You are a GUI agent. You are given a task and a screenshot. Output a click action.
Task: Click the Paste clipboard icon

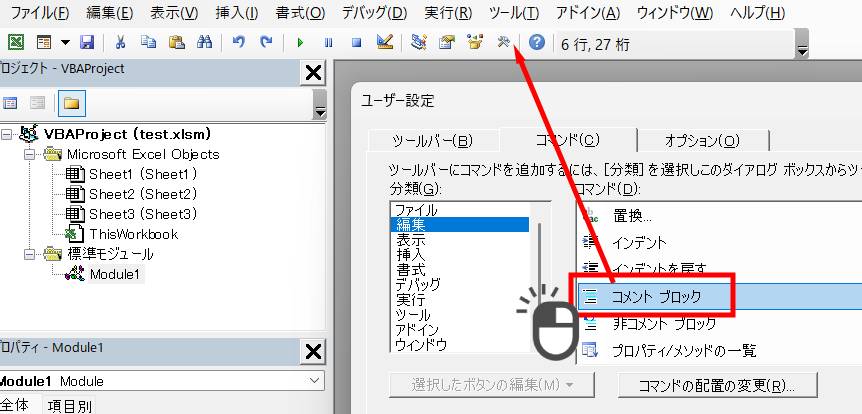click(176, 42)
